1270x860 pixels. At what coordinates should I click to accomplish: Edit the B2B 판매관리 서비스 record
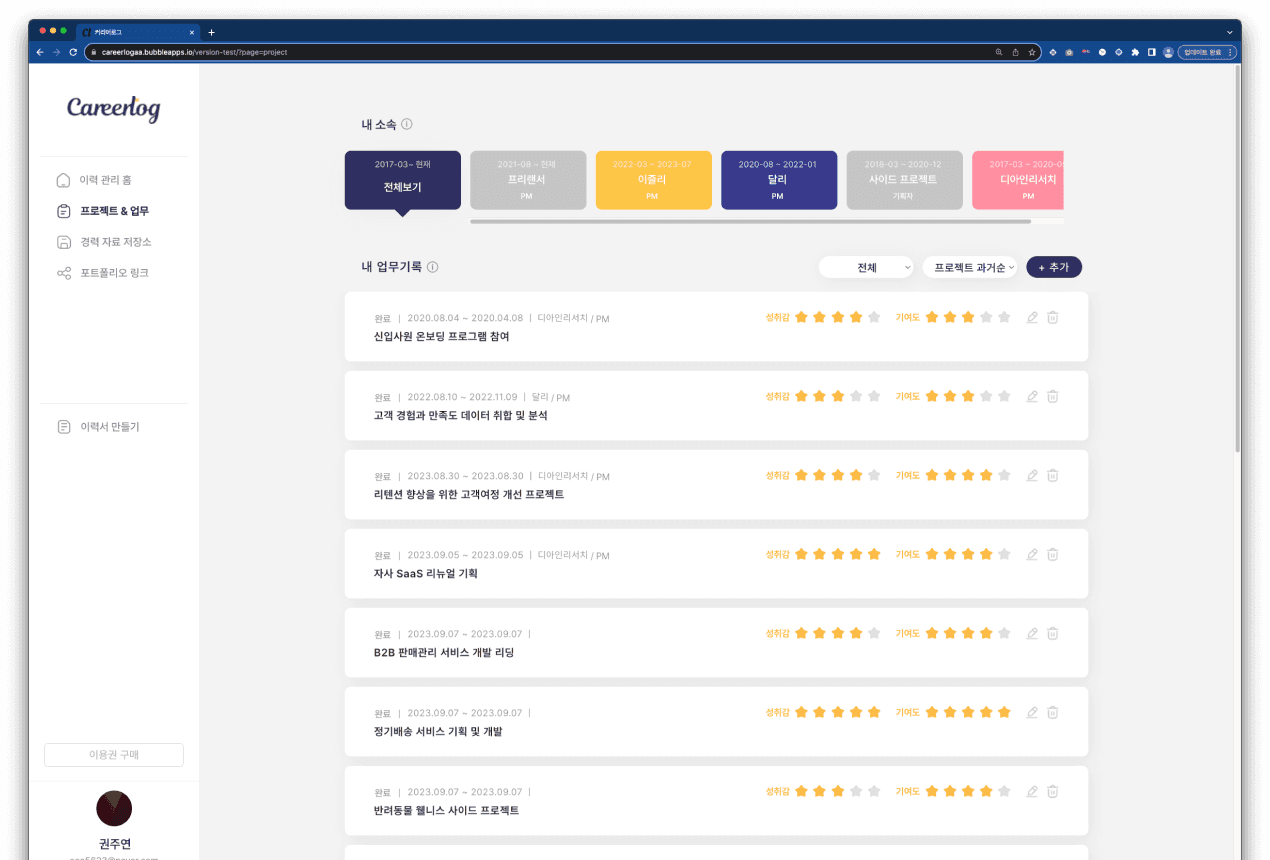click(1032, 633)
